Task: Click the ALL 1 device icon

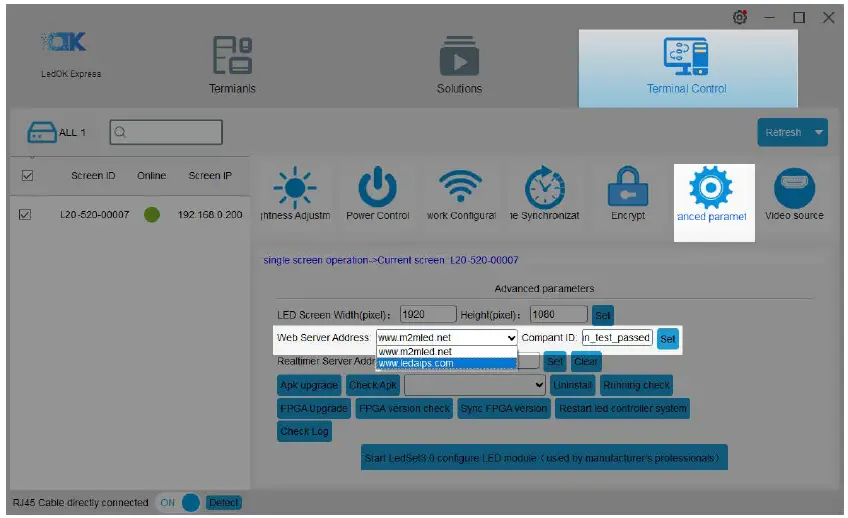Action: (42, 132)
